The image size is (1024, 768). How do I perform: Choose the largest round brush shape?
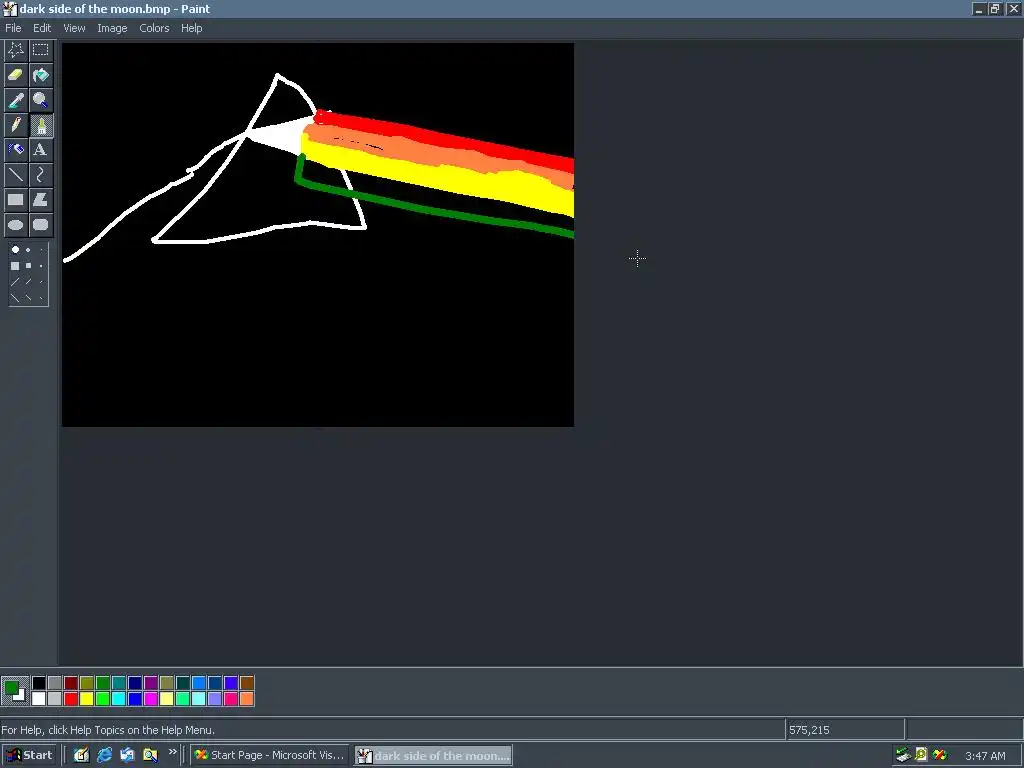pos(15,249)
